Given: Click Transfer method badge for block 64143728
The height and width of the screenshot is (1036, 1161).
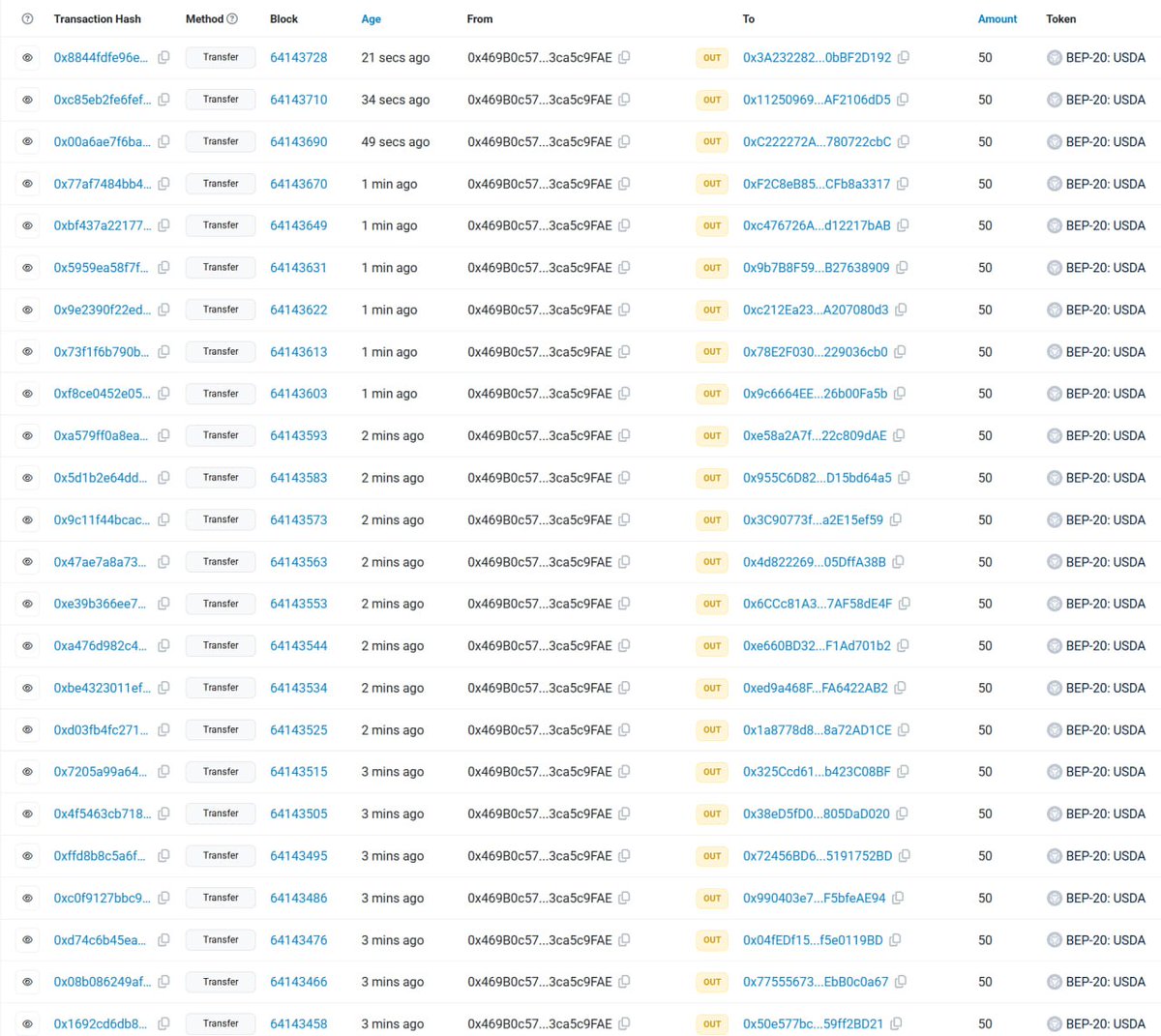Looking at the screenshot, I should tap(221, 58).
